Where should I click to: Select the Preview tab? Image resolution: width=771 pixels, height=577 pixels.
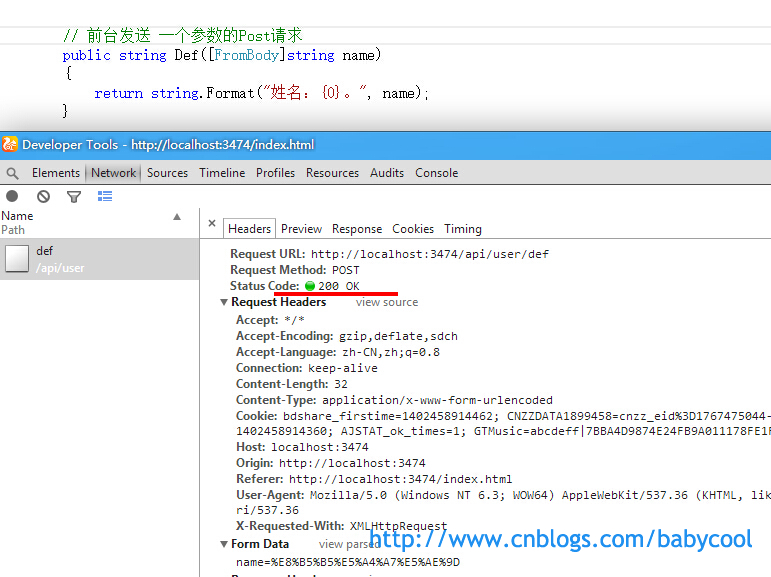[301, 229]
